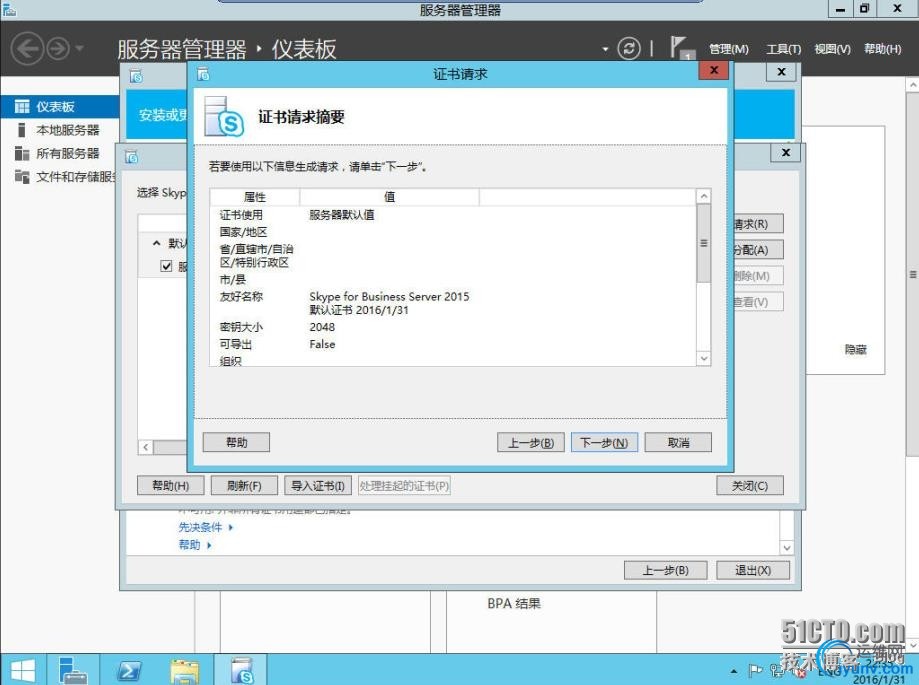This screenshot has width=919, height=685.
Task: Open BPA 结果 on the dashboard
Action: tap(514, 604)
